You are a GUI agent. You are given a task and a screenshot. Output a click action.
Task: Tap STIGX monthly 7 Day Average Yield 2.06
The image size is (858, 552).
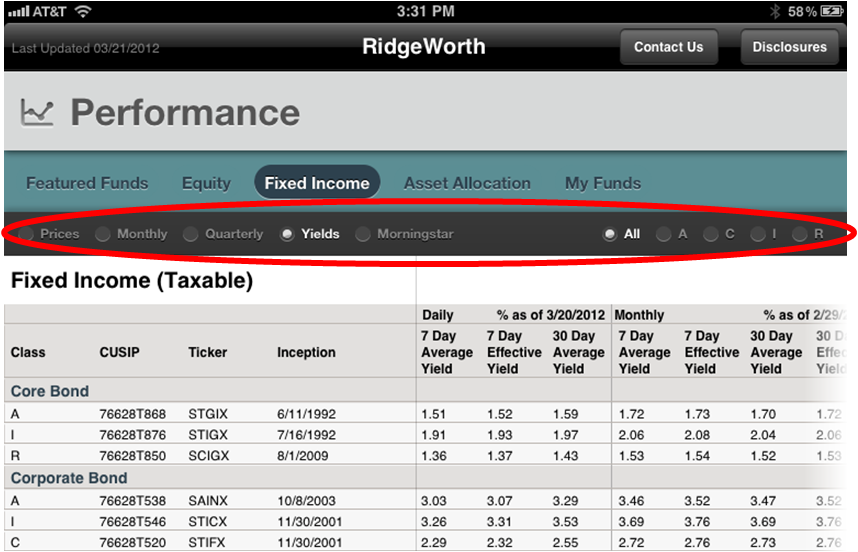tap(631, 435)
